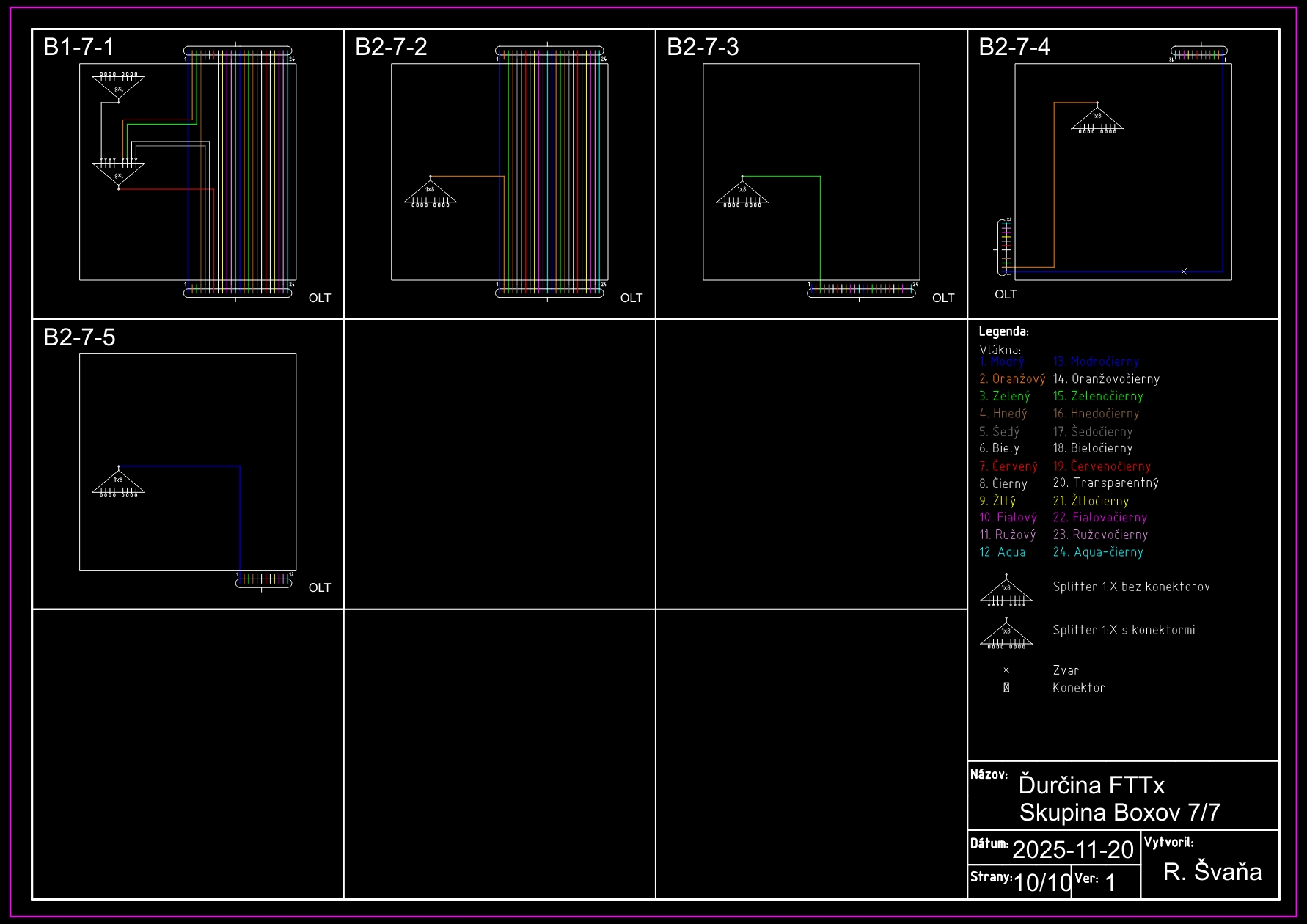The image size is (1307, 924).
Task: Click the upper splitter in box B1-7-1
Action: [x=119, y=87]
